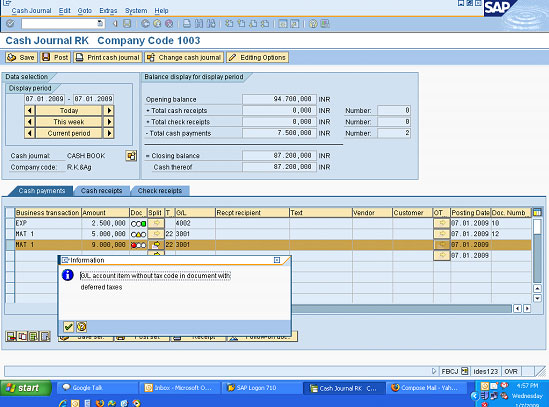The height and width of the screenshot is (407, 549).
Task: Click the Last Page icon
Action: 265,23
